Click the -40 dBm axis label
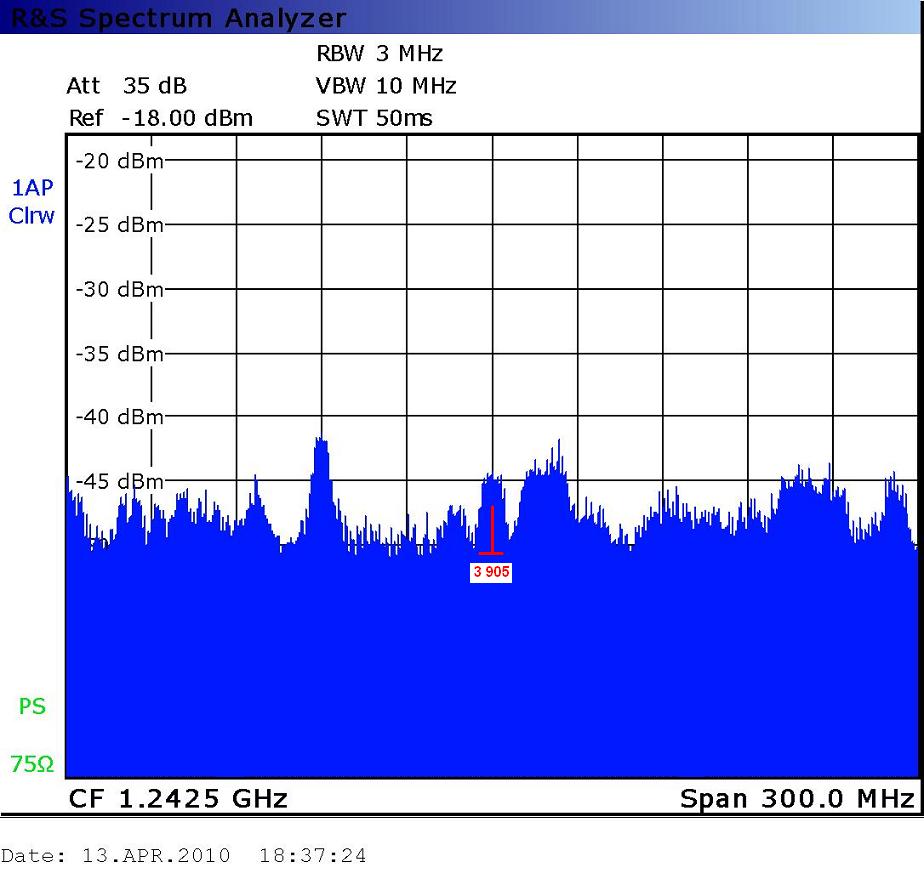This screenshot has height=896, width=924. (x=119, y=417)
